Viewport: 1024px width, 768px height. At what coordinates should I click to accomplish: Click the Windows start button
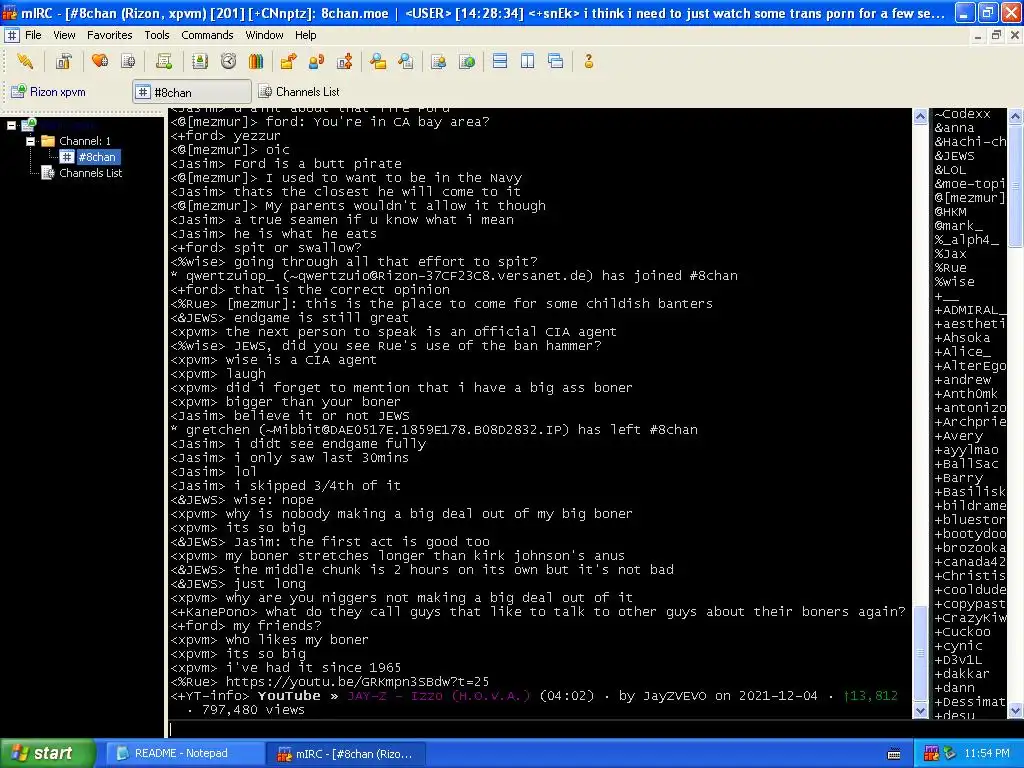47,753
